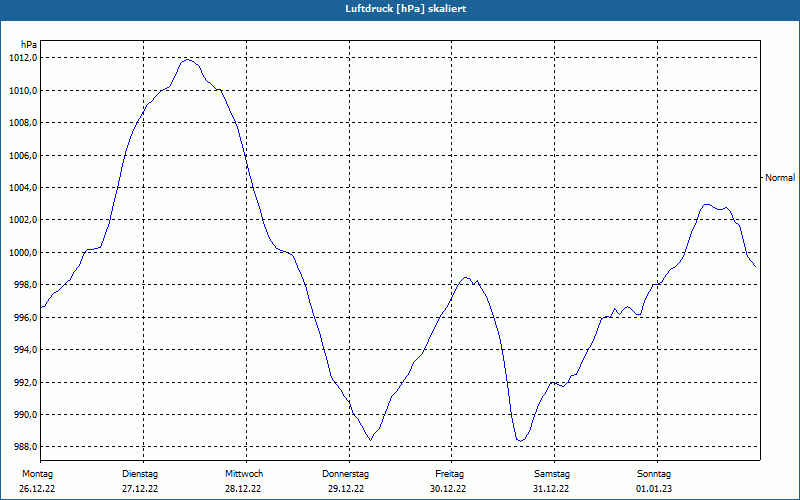Click the '1010,0' y-axis value
The width and height of the screenshot is (800, 500).
tap(23, 90)
